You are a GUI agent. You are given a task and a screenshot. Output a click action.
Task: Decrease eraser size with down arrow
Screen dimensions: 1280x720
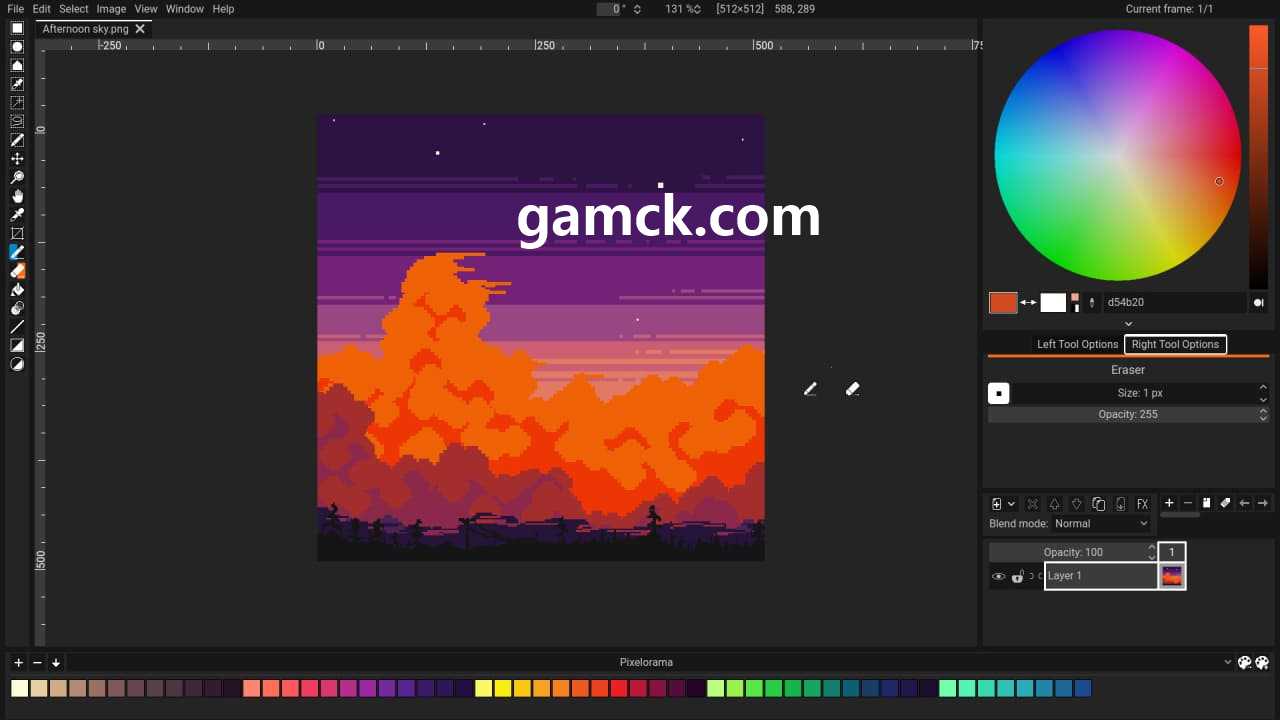click(1263, 398)
